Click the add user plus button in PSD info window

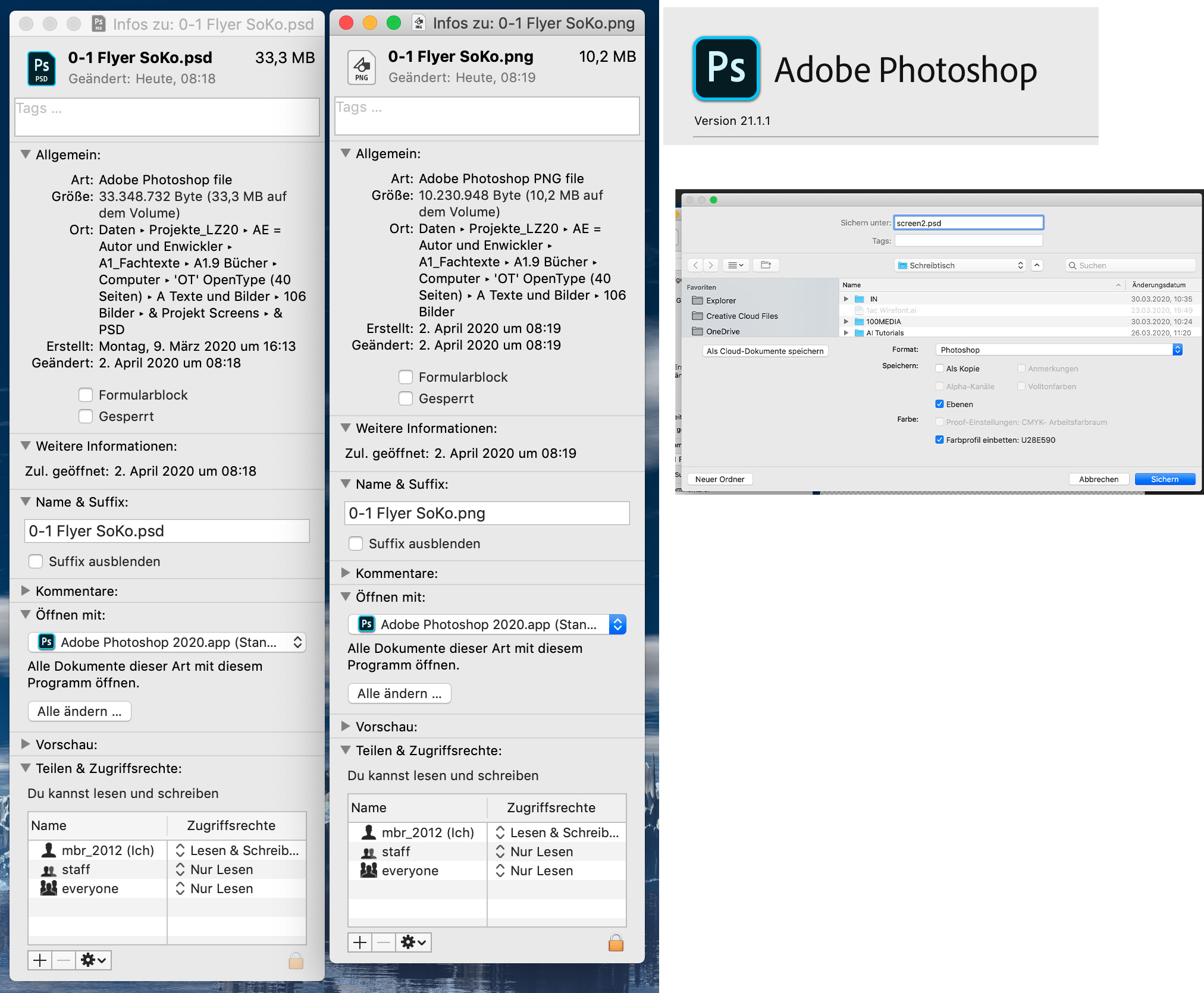[x=40, y=960]
